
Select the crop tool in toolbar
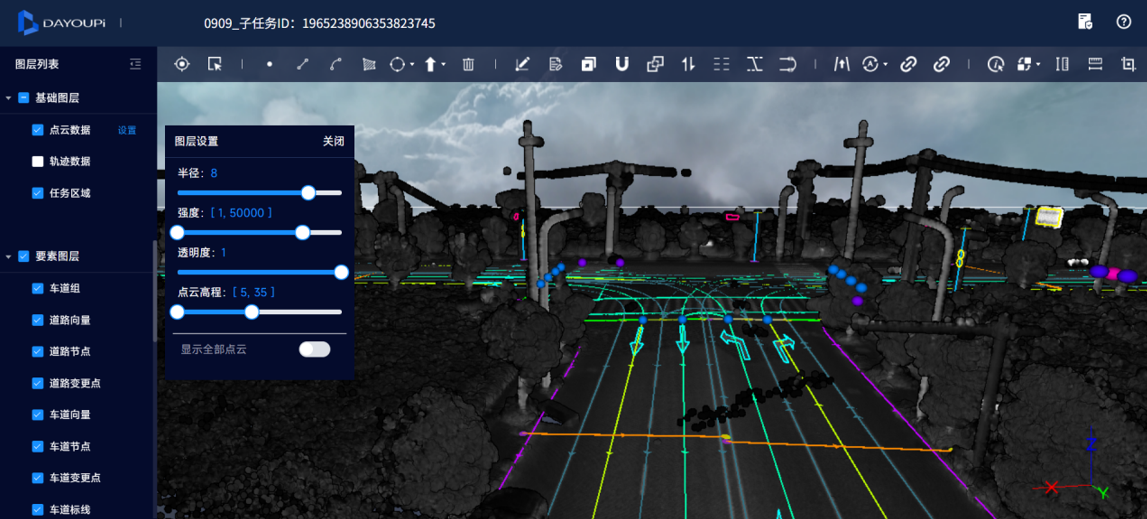(x=1128, y=64)
